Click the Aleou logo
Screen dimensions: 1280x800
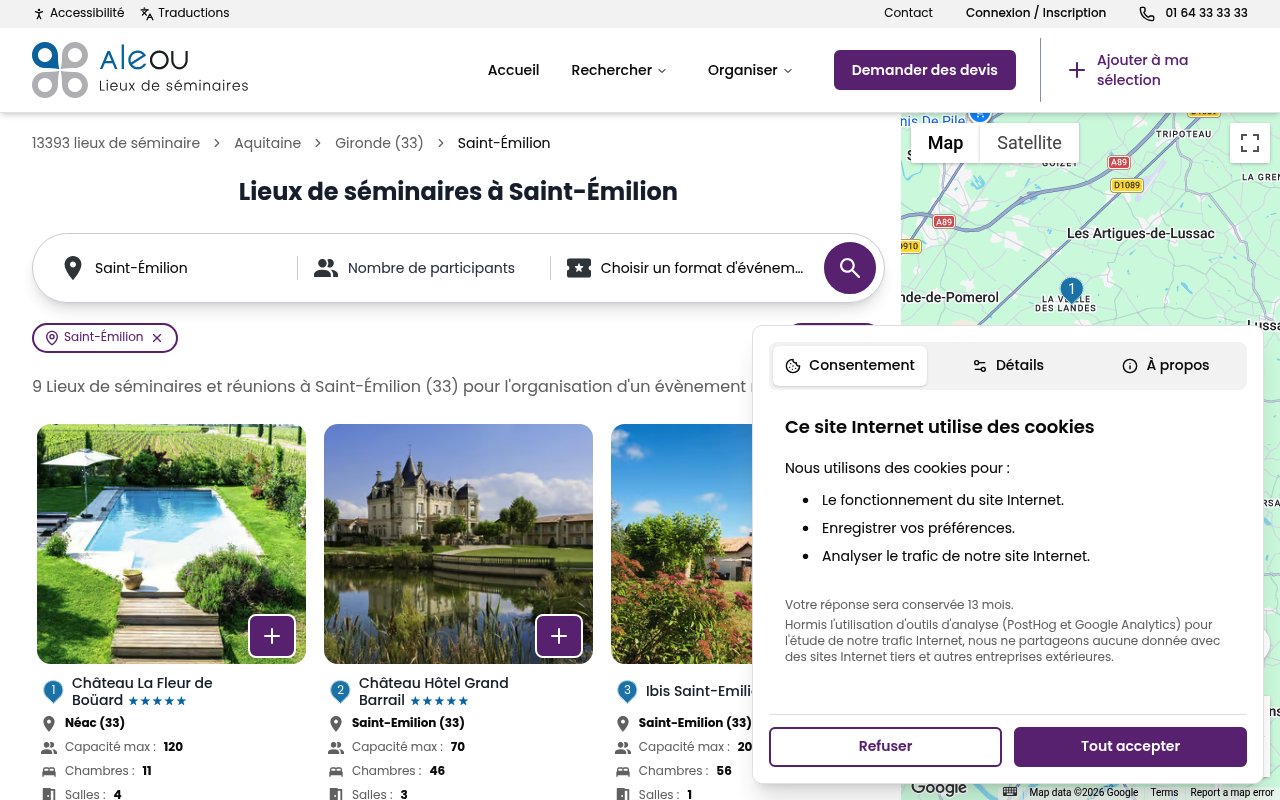(140, 70)
